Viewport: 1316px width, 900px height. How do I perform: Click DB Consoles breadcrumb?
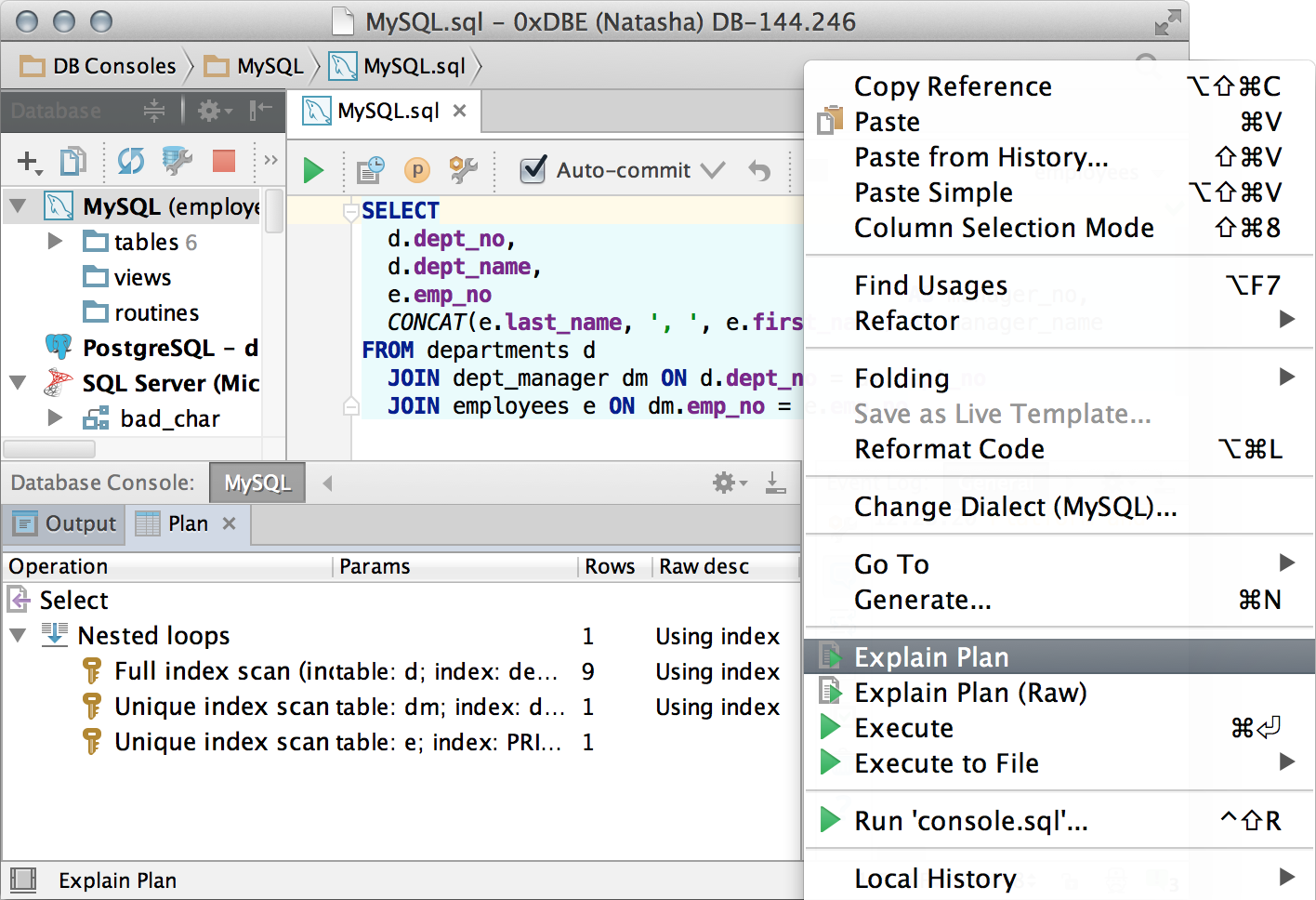pyautogui.click(x=99, y=66)
